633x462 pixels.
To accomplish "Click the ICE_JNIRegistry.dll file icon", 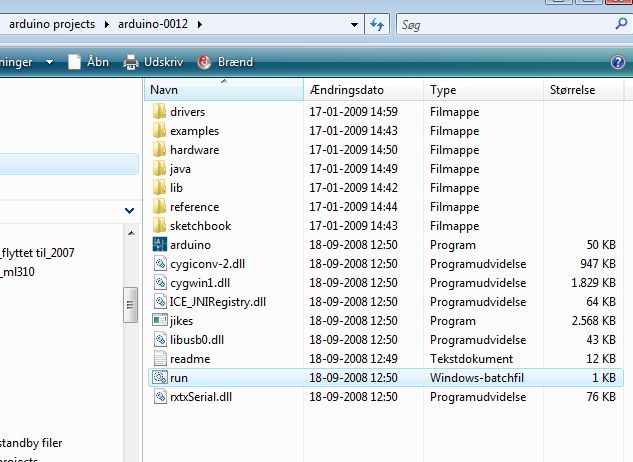I will tap(160, 301).
